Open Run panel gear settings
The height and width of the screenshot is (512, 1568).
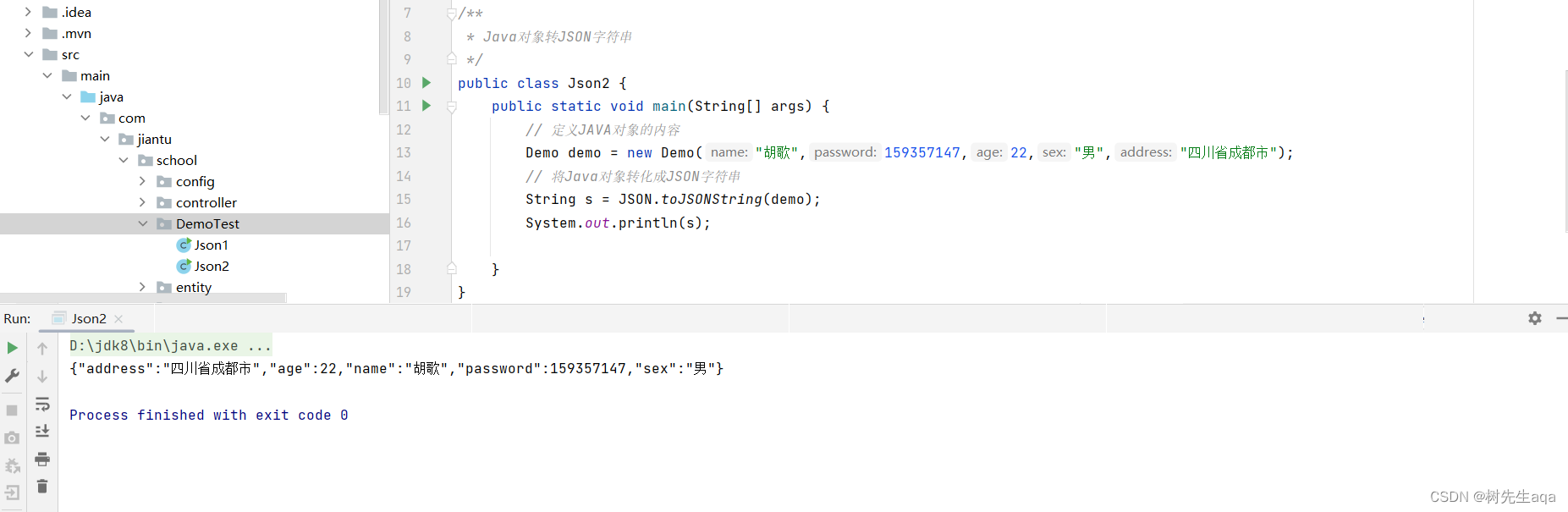(x=1535, y=318)
